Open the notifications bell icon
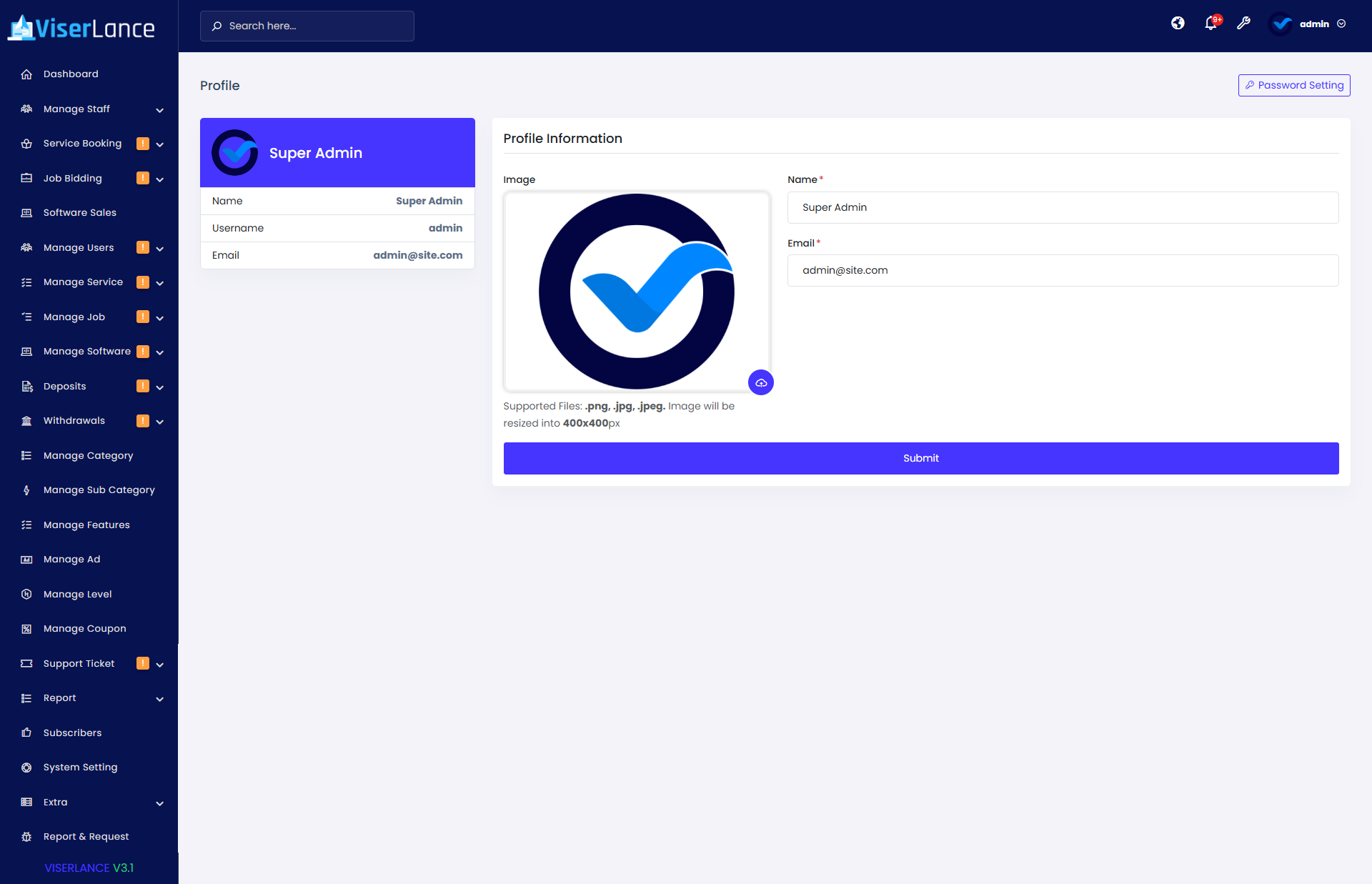 (x=1211, y=24)
